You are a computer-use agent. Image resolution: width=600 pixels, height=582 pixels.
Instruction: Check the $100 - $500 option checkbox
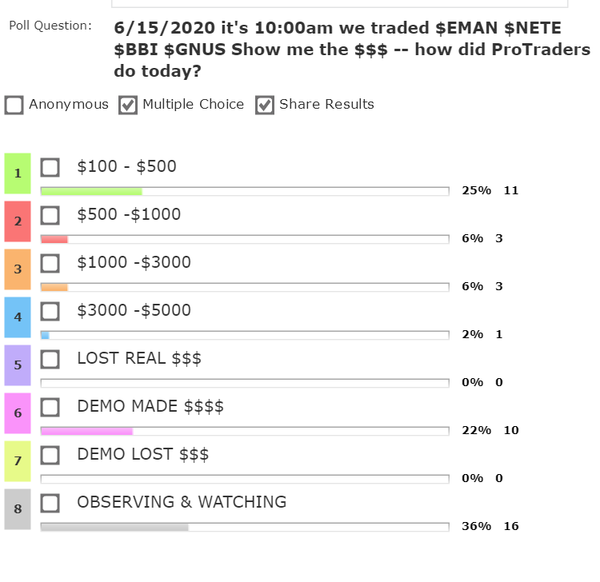click(51, 167)
